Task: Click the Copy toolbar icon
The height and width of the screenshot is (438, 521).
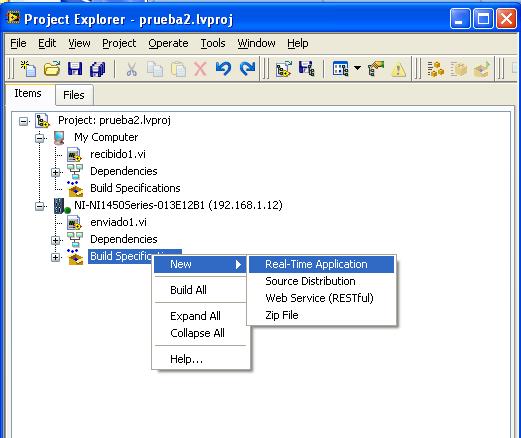Action: pos(155,69)
